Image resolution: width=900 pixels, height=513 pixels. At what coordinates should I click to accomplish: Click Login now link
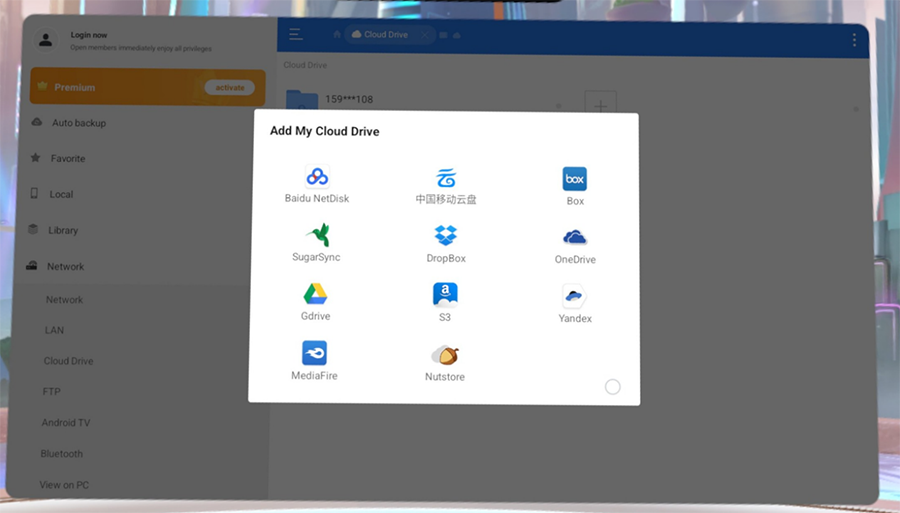(89, 35)
